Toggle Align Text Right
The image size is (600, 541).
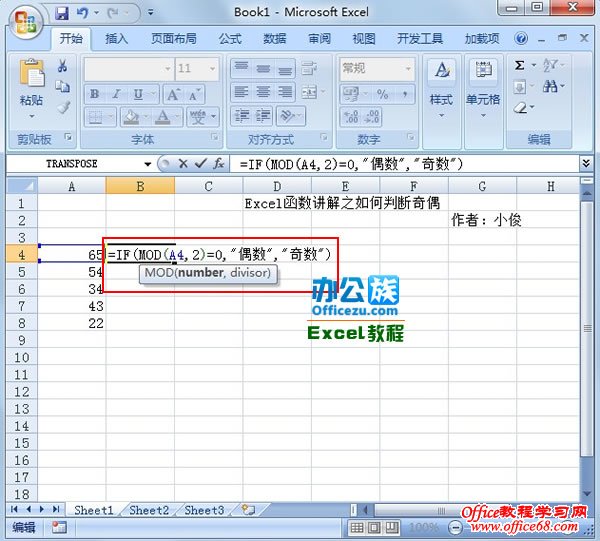(285, 92)
